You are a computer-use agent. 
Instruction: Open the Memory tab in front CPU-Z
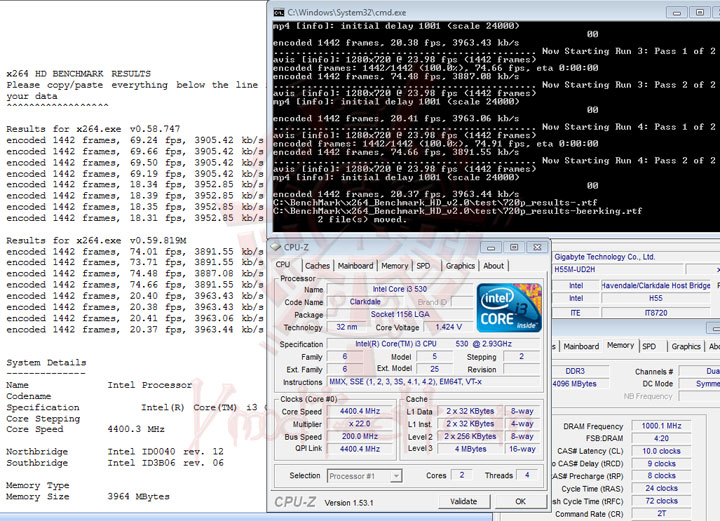click(394, 266)
